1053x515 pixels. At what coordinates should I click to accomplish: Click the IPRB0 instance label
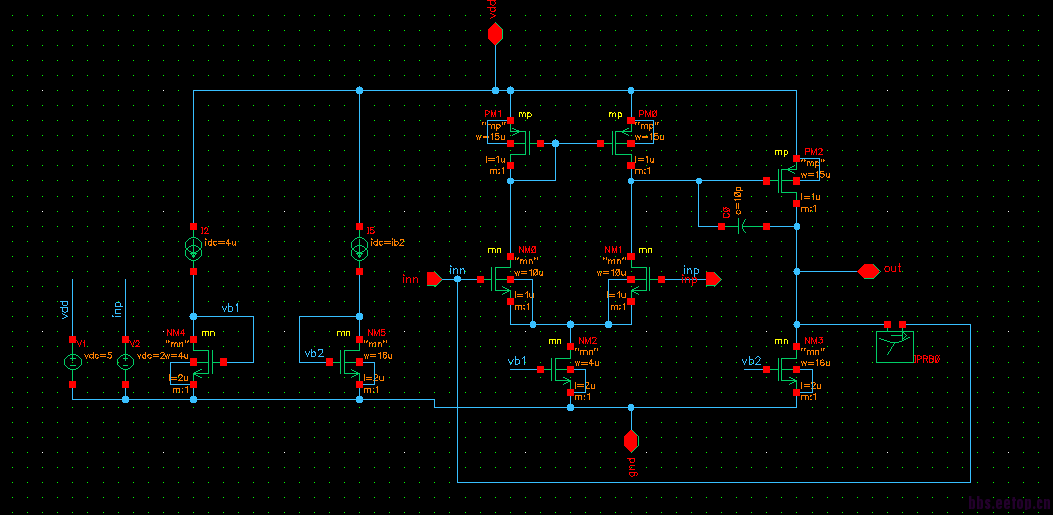(x=927, y=360)
